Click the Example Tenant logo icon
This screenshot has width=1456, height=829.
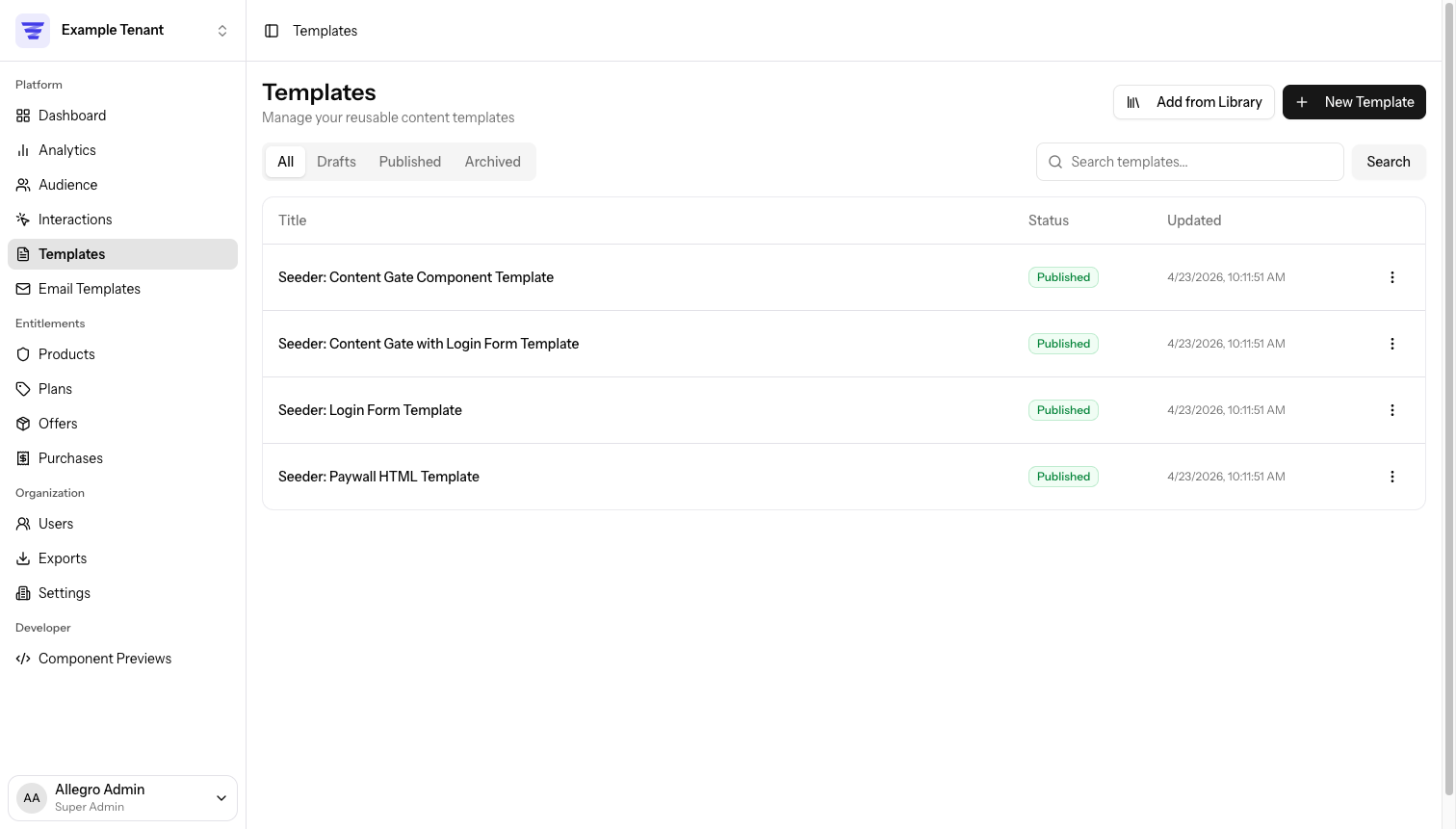coord(33,31)
